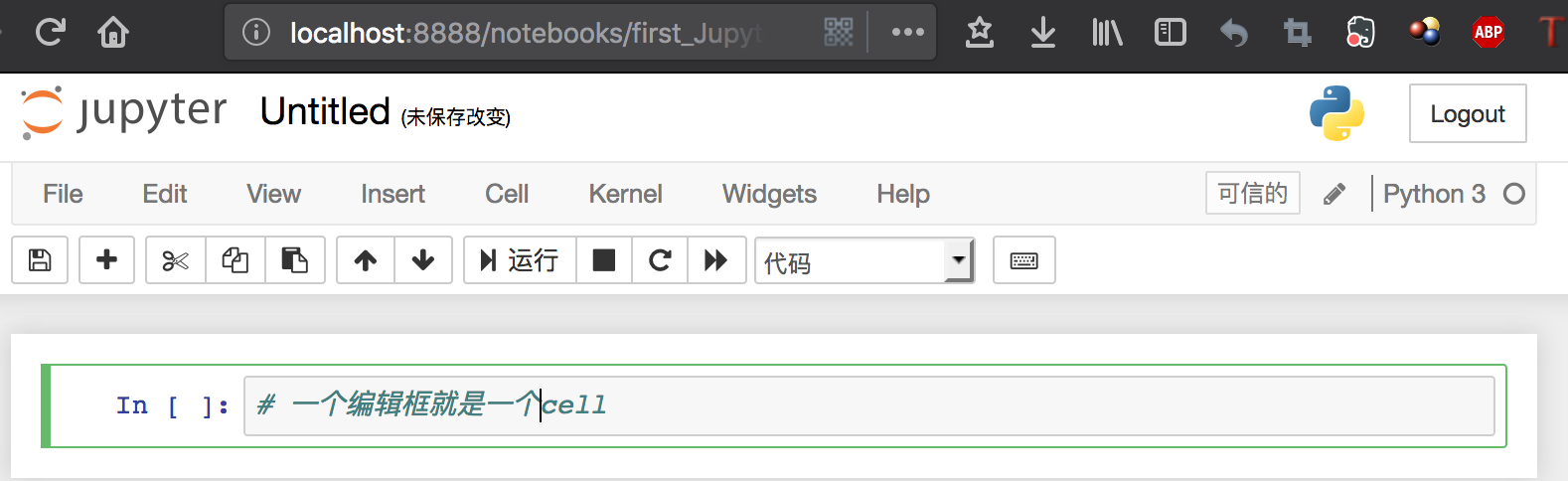Open the browser library icon
The width and height of the screenshot is (1568, 481).
[x=1107, y=33]
